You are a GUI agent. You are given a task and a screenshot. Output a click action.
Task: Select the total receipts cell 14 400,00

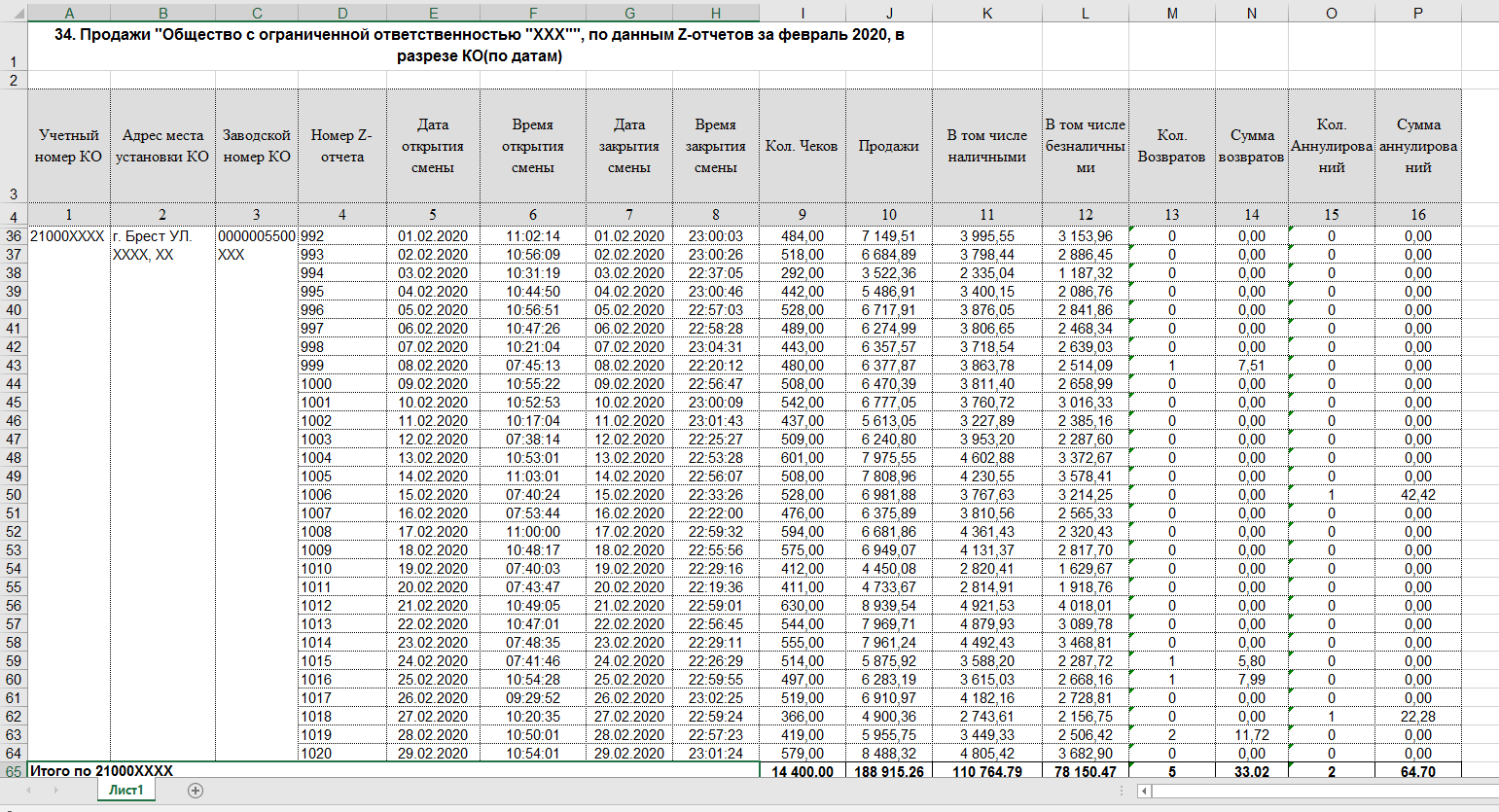pos(803,771)
